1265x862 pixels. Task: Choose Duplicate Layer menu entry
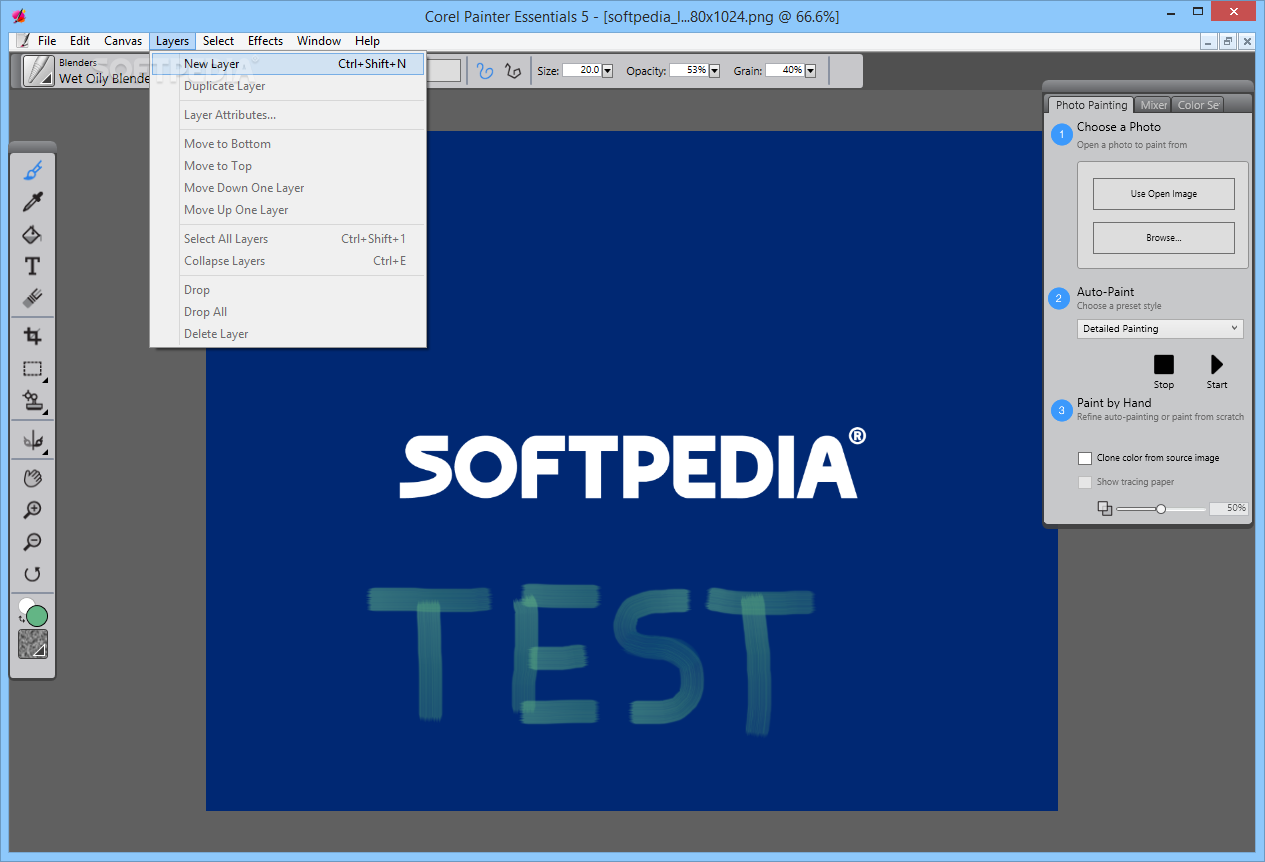pos(288,86)
